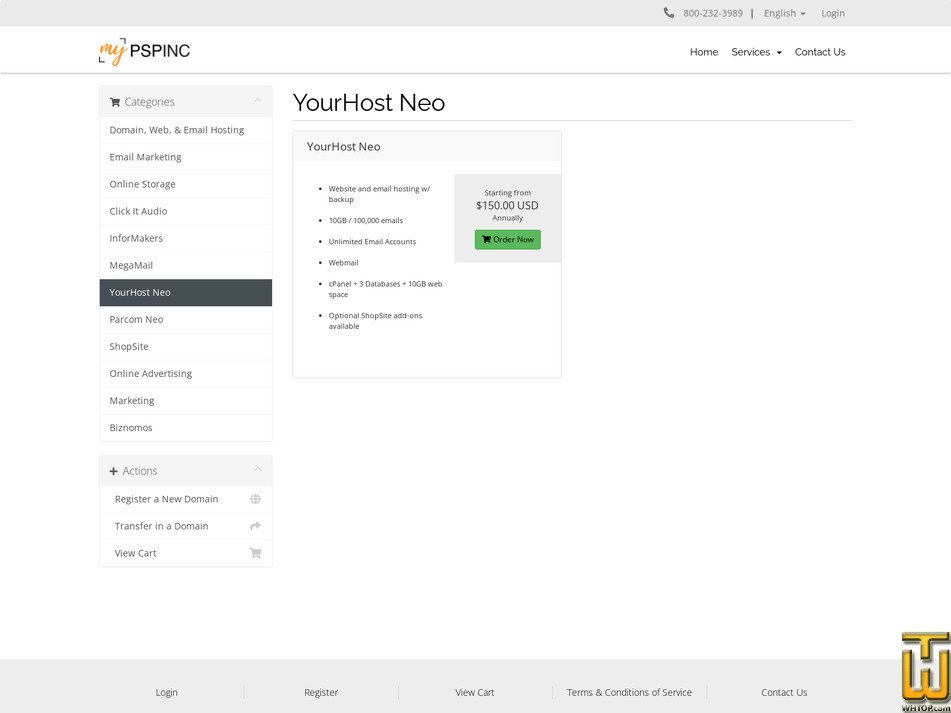Open Biznomos category
The height and width of the screenshot is (713, 951).
pos(186,427)
